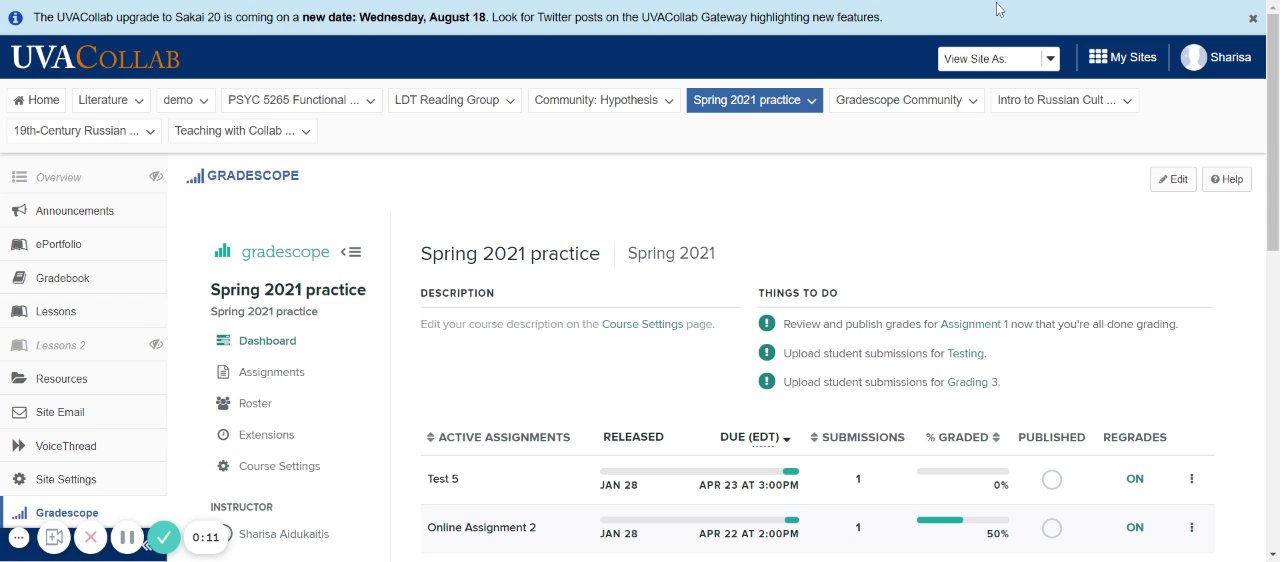
Task: Sort by Due (EDT) column arrow
Action: [787, 439]
